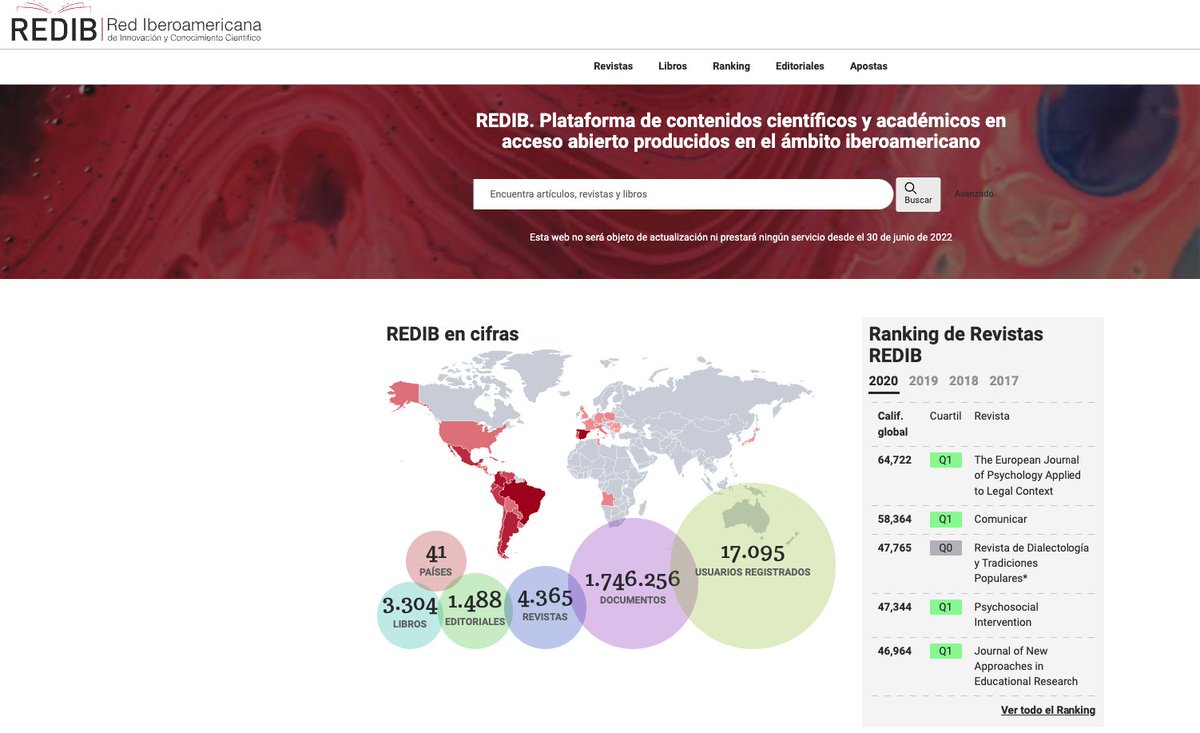1200x733 pixels.
Task: Open the Comunicar journal link
Action: click(1000, 519)
